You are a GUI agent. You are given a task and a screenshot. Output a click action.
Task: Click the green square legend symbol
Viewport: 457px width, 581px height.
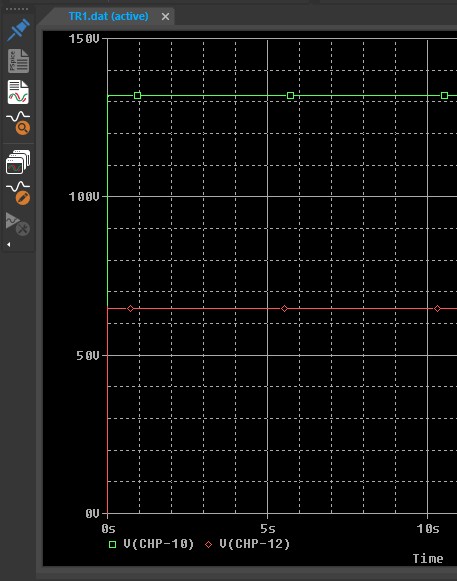(x=112, y=544)
